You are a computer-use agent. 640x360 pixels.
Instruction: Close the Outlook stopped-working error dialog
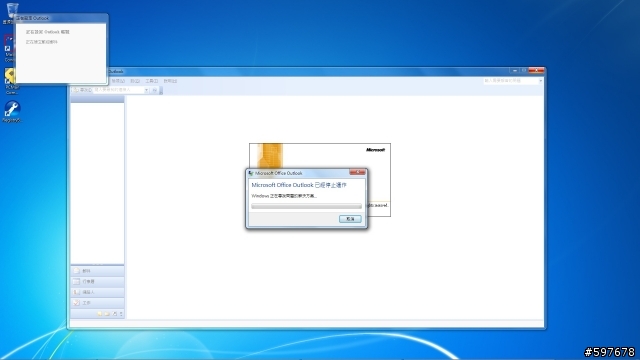click(x=357, y=172)
